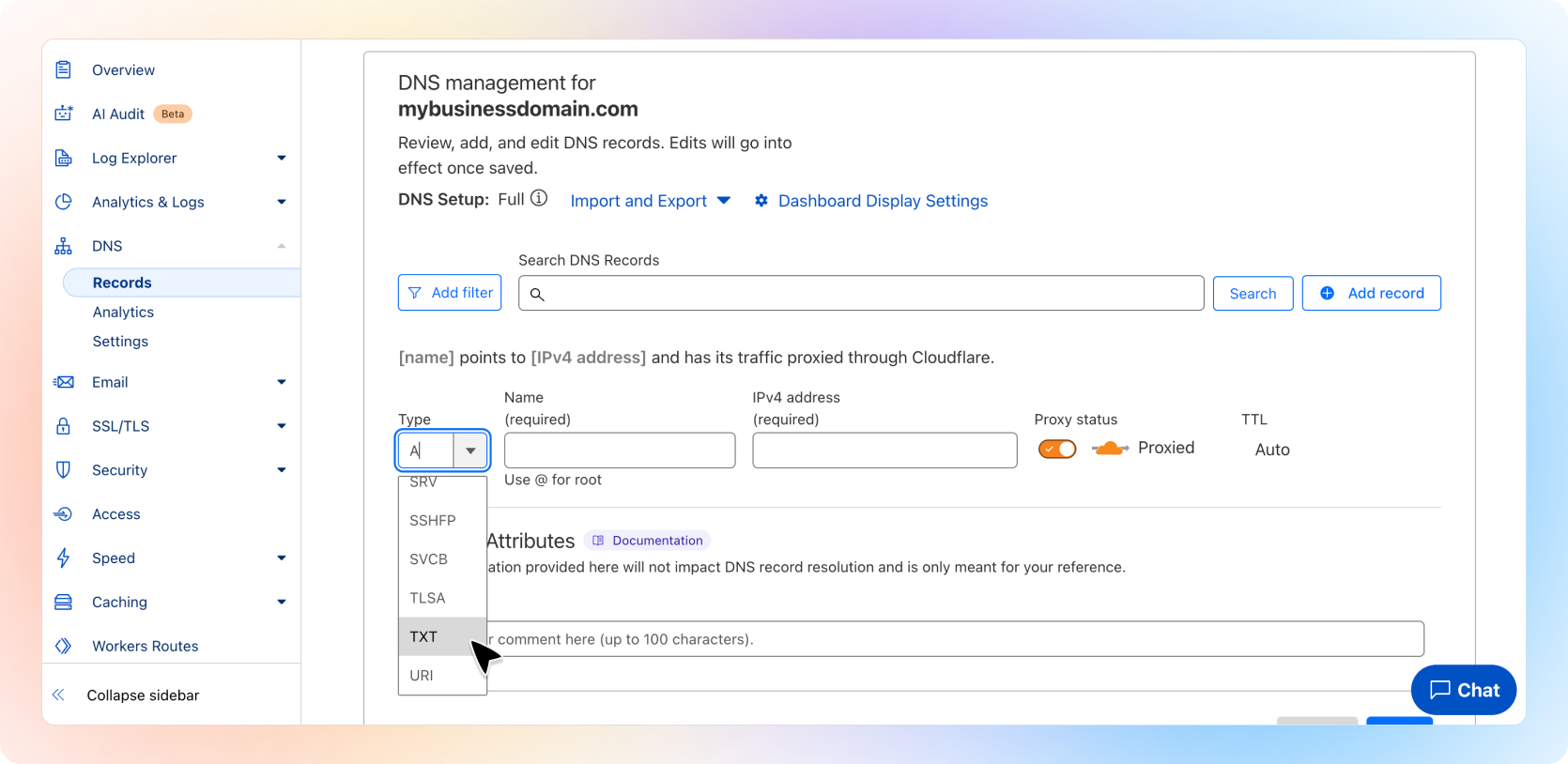The height and width of the screenshot is (764, 1568).
Task: Click the SSL/TLS padlock icon
Action: coord(63,426)
